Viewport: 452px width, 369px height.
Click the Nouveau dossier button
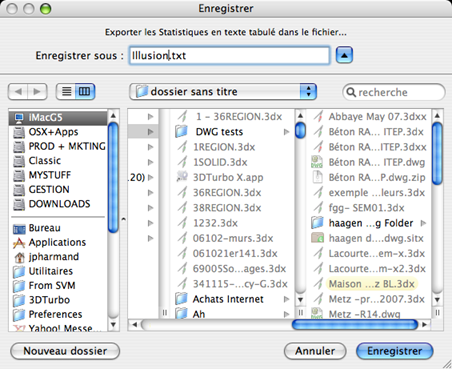point(65,351)
